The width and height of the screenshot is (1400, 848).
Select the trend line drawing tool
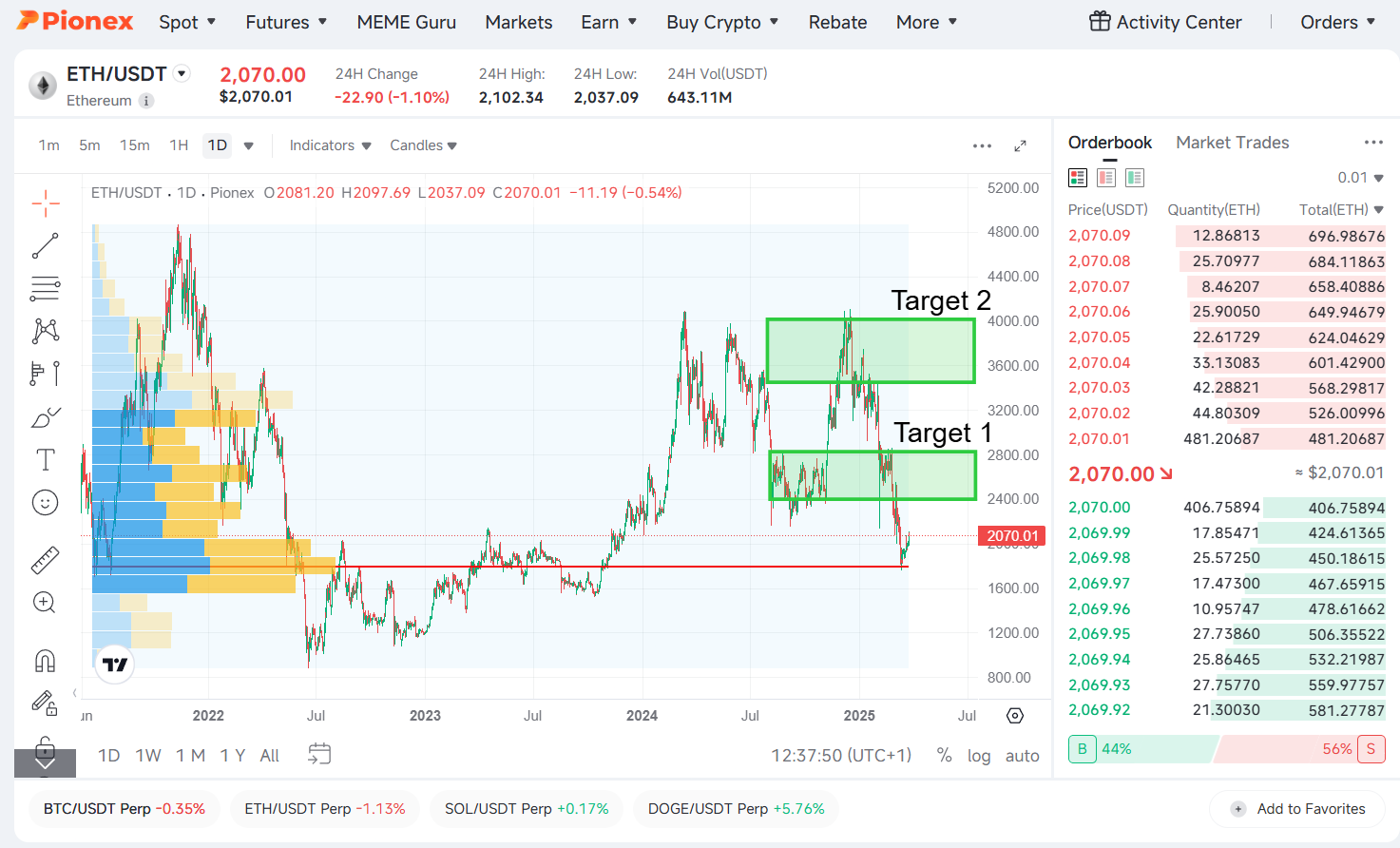click(x=45, y=245)
